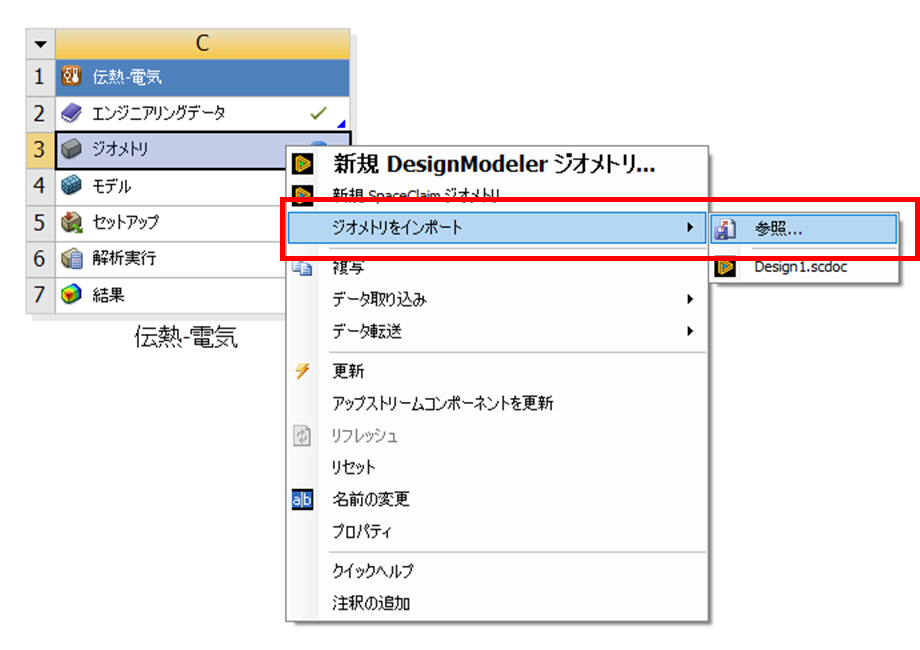The width and height of the screenshot is (920, 650).
Task: Open データ転送 menu entry
Action: pos(497,331)
